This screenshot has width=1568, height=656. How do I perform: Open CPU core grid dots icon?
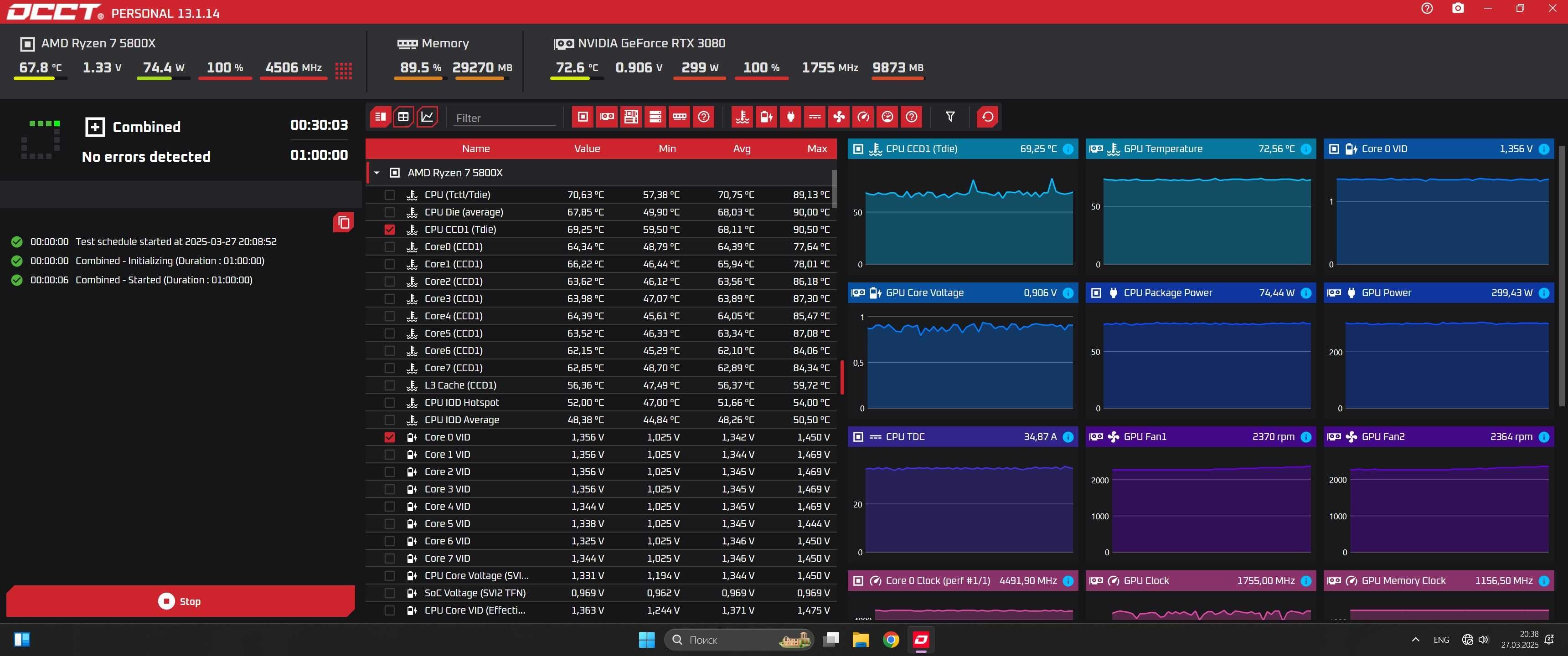(343, 71)
